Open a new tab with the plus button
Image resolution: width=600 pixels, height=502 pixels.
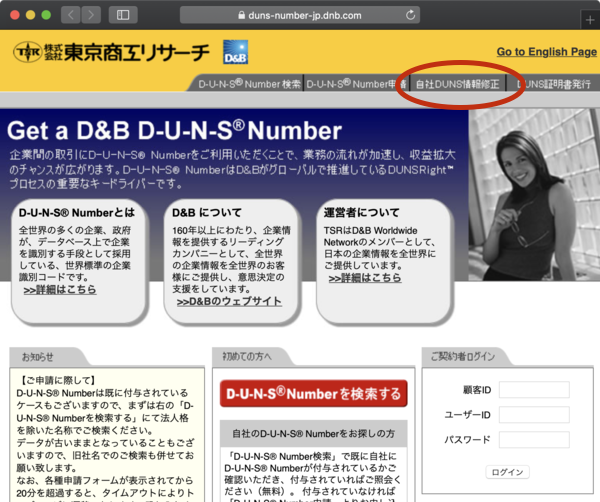[x=590, y=20]
